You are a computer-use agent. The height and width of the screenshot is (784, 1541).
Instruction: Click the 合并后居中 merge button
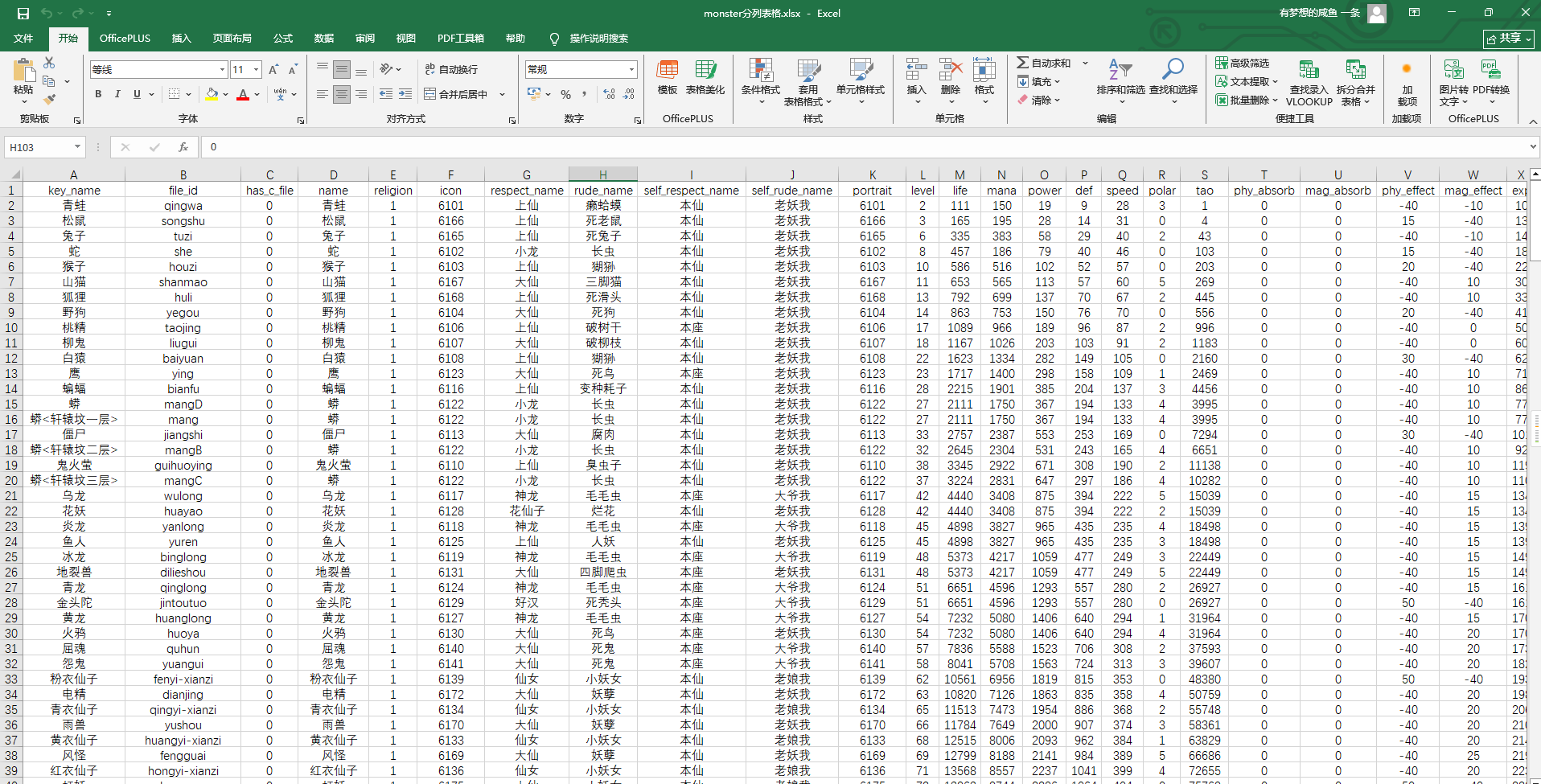click(x=456, y=94)
